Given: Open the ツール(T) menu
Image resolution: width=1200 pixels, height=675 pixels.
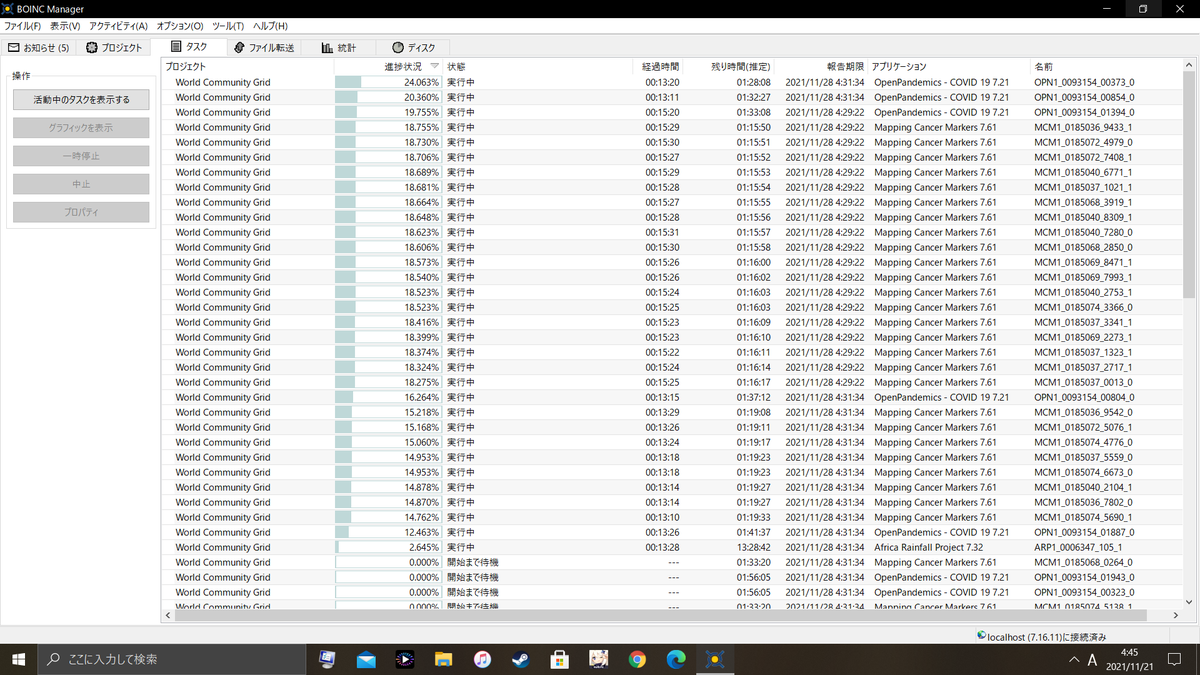Looking at the screenshot, I should tap(228, 26).
